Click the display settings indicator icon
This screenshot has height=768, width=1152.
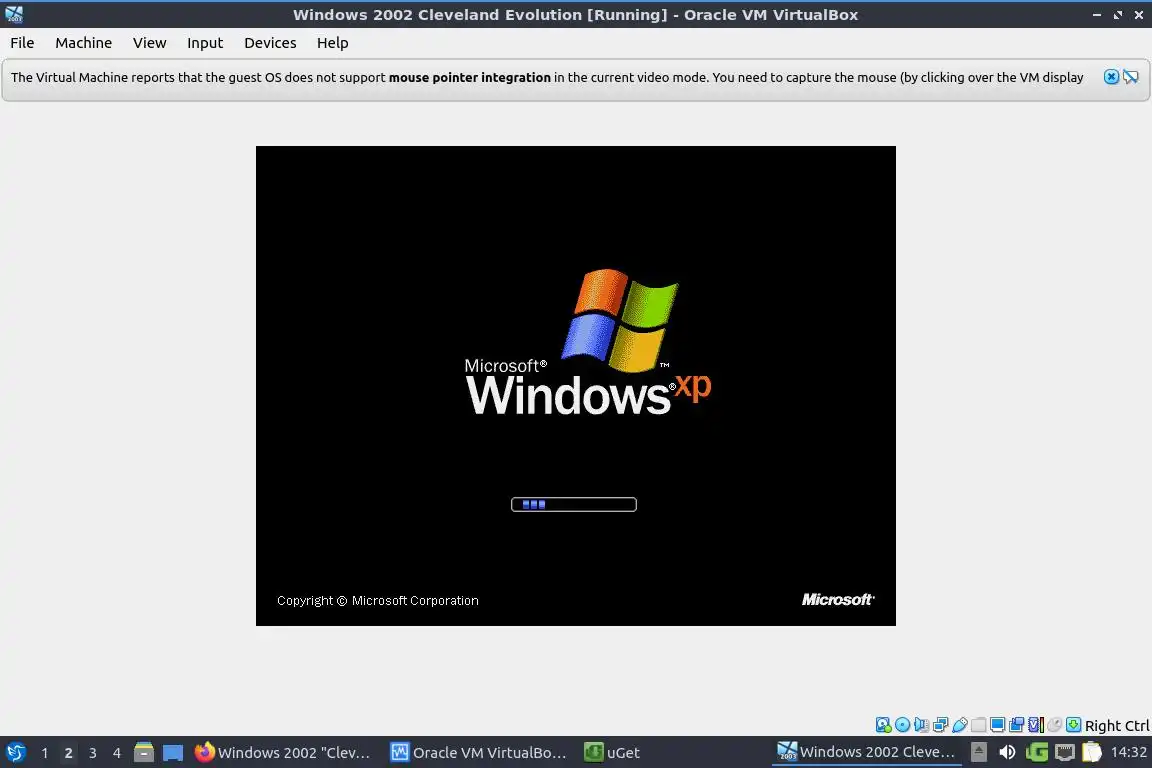point(998,725)
